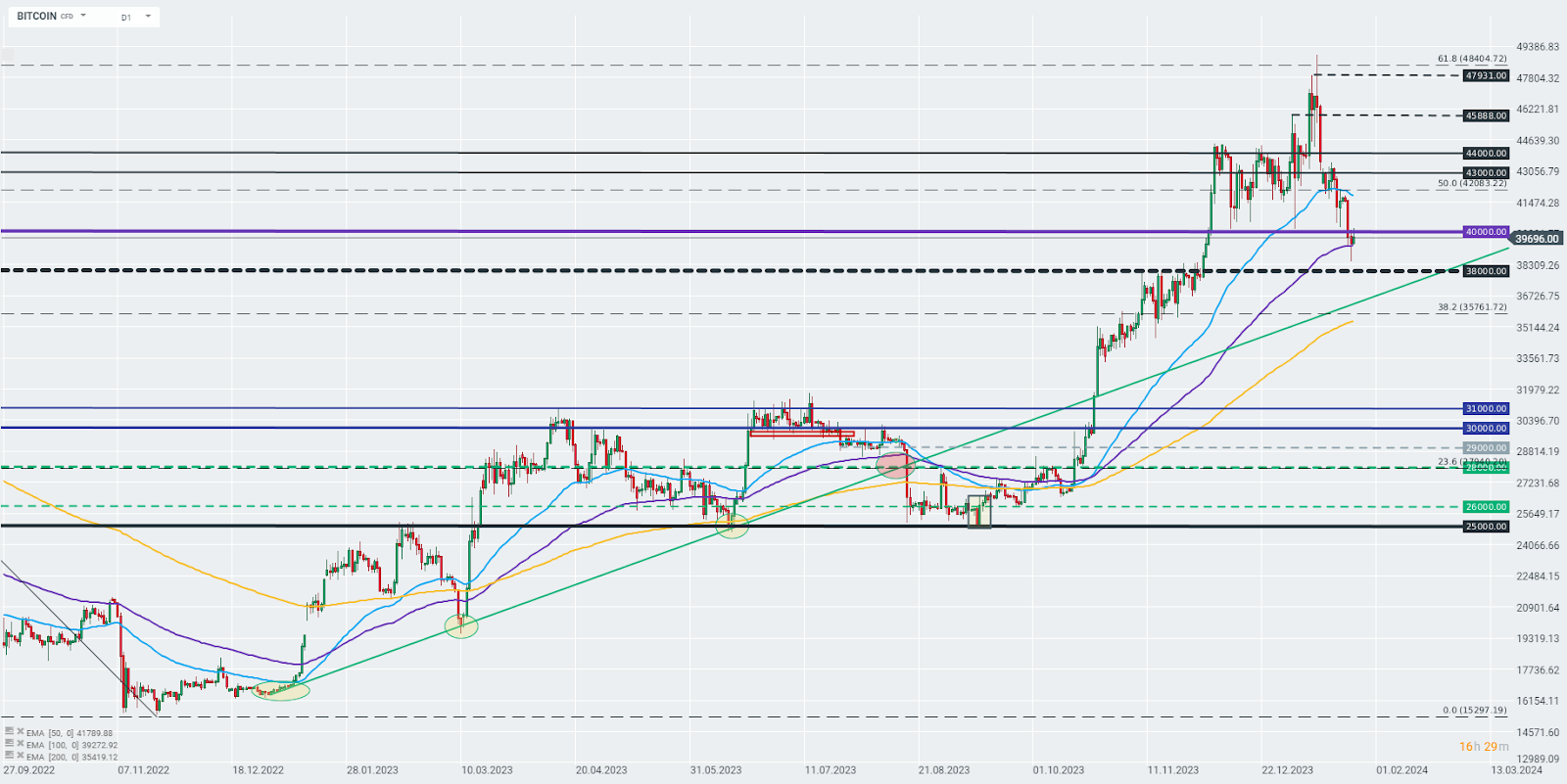This screenshot has height=784, width=1567.
Task: Remove the EMA 100 indicator with X
Action: 20,743
